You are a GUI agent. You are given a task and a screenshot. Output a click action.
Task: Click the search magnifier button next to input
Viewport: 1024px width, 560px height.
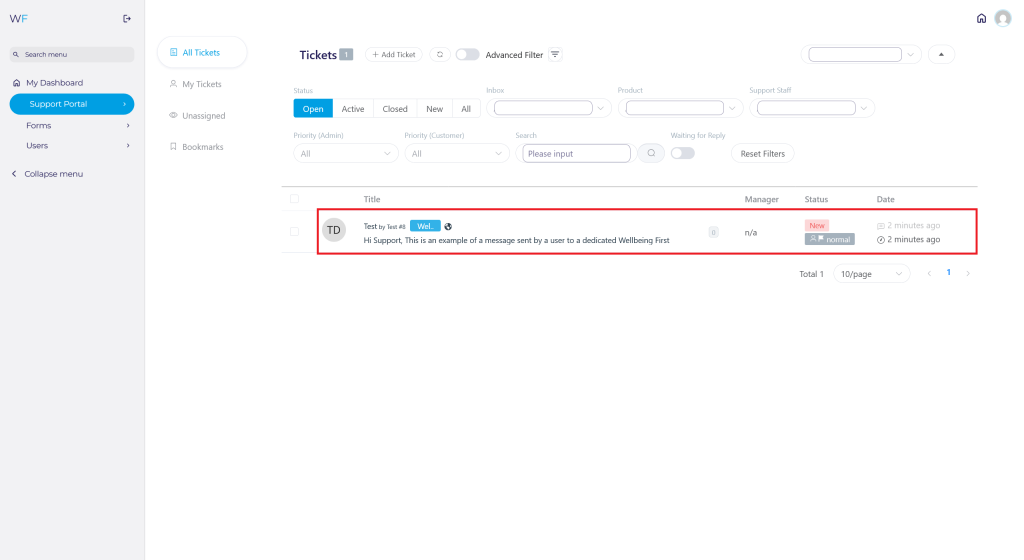click(651, 153)
